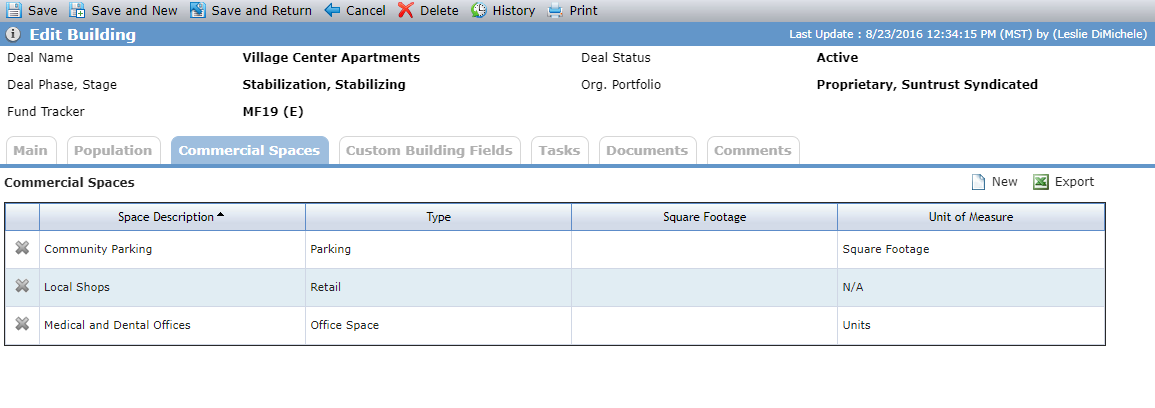
Task: Click the MF19 (E) fund tracker value
Action: (273, 112)
